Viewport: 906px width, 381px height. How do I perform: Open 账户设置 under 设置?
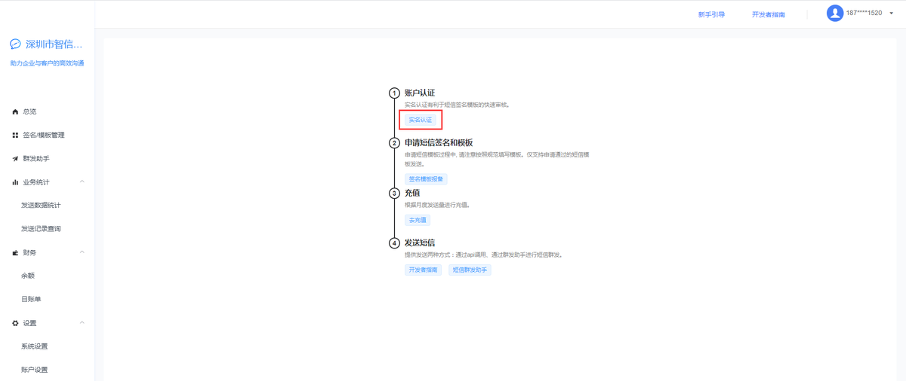(x=35, y=370)
